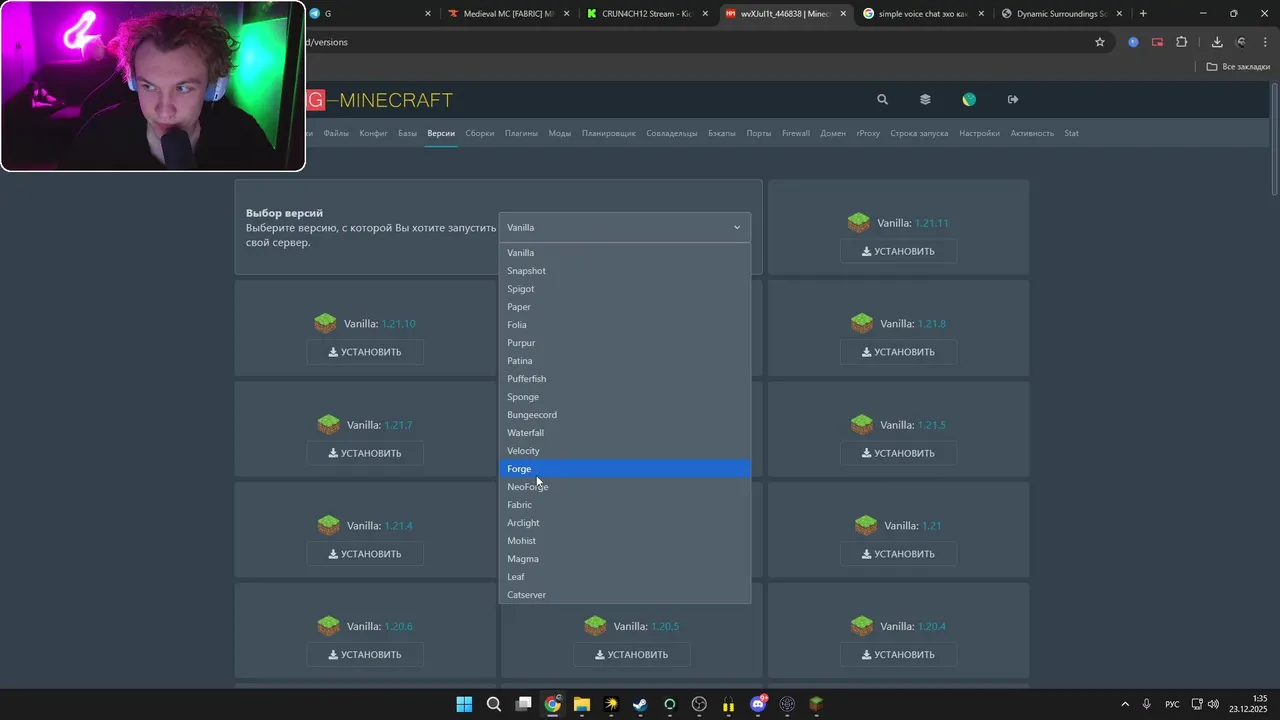Open Steam from the taskbar
The height and width of the screenshot is (720, 1280).
tap(640, 704)
